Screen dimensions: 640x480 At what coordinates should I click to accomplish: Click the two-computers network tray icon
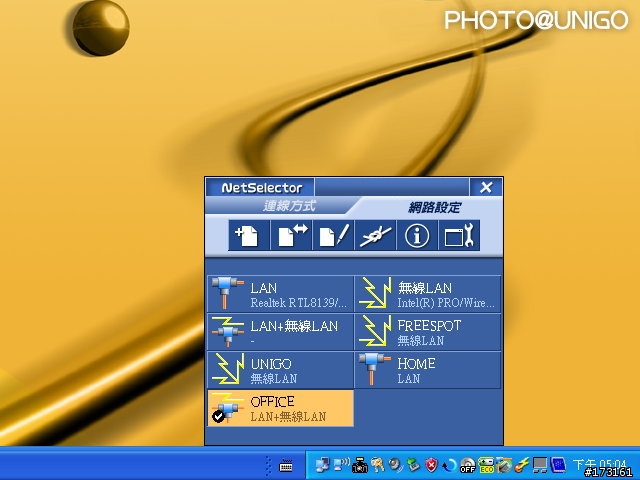point(322,465)
